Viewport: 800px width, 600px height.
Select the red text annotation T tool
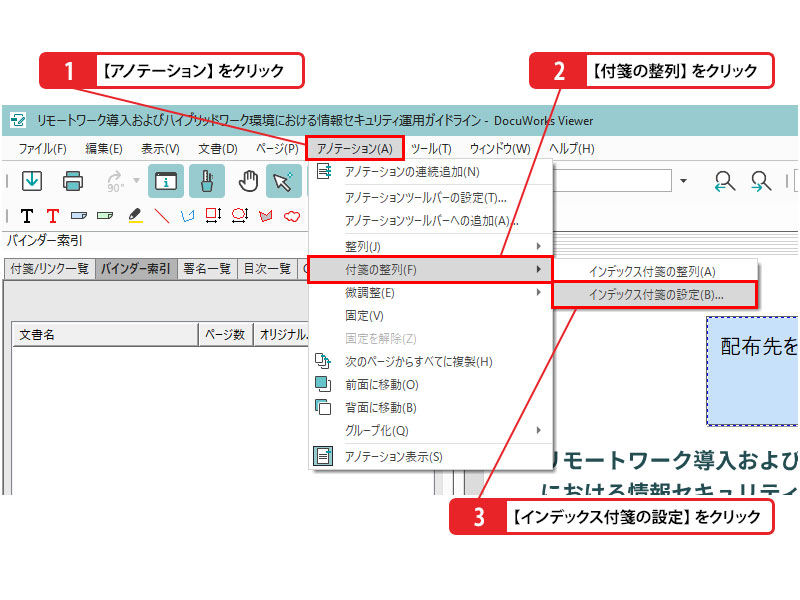(53, 216)
